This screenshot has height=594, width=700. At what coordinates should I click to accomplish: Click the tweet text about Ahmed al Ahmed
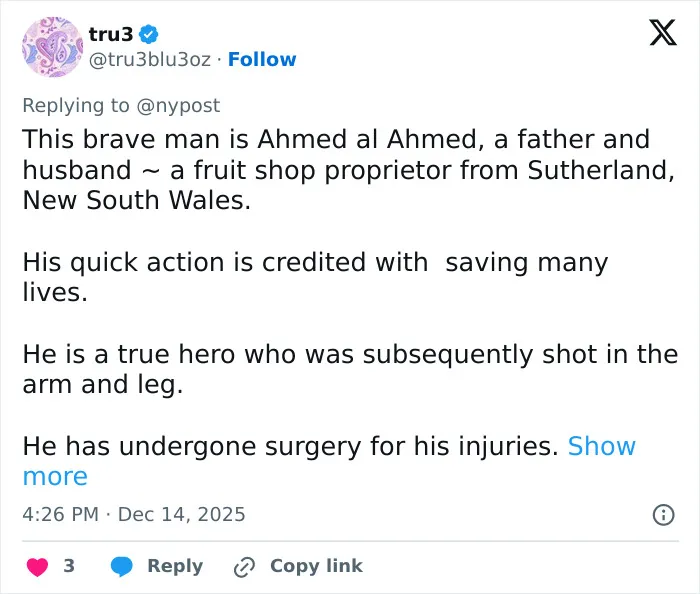(350, 170)
